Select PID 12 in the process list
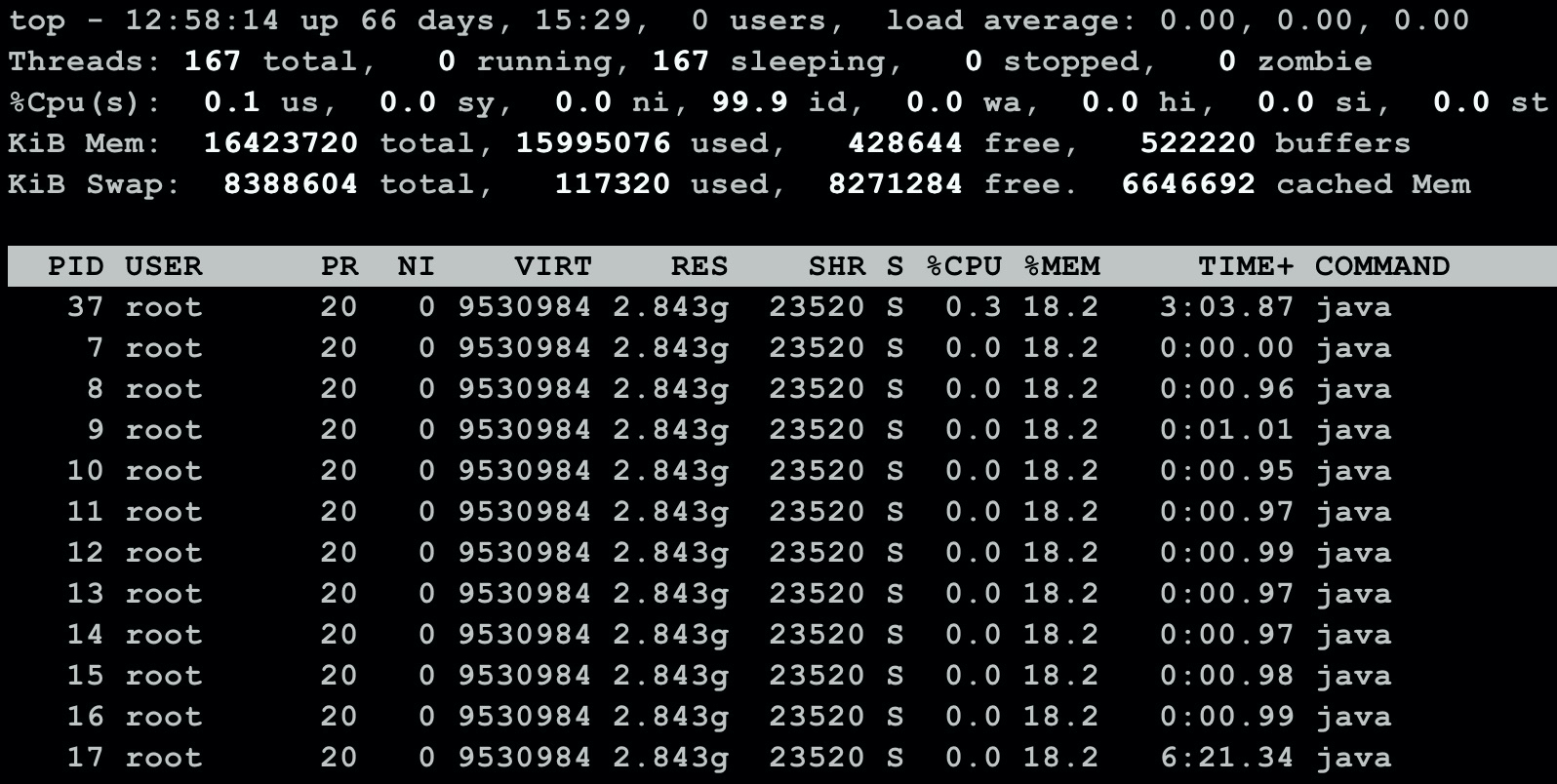This screenshot has width=1557, height=784. coord(85,553)
